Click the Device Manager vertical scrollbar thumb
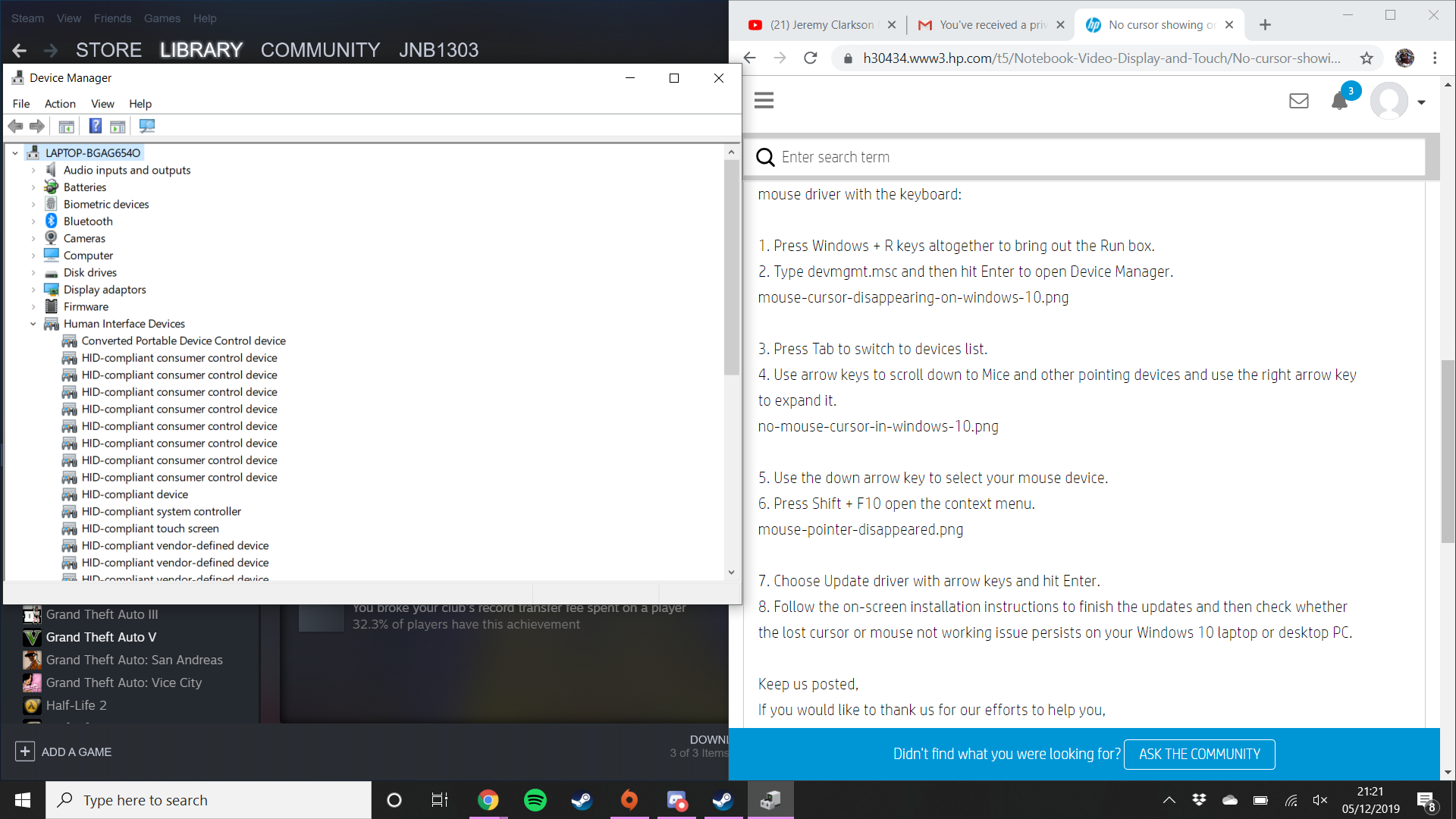The image size is (1456, 819). tap(731, 265)
